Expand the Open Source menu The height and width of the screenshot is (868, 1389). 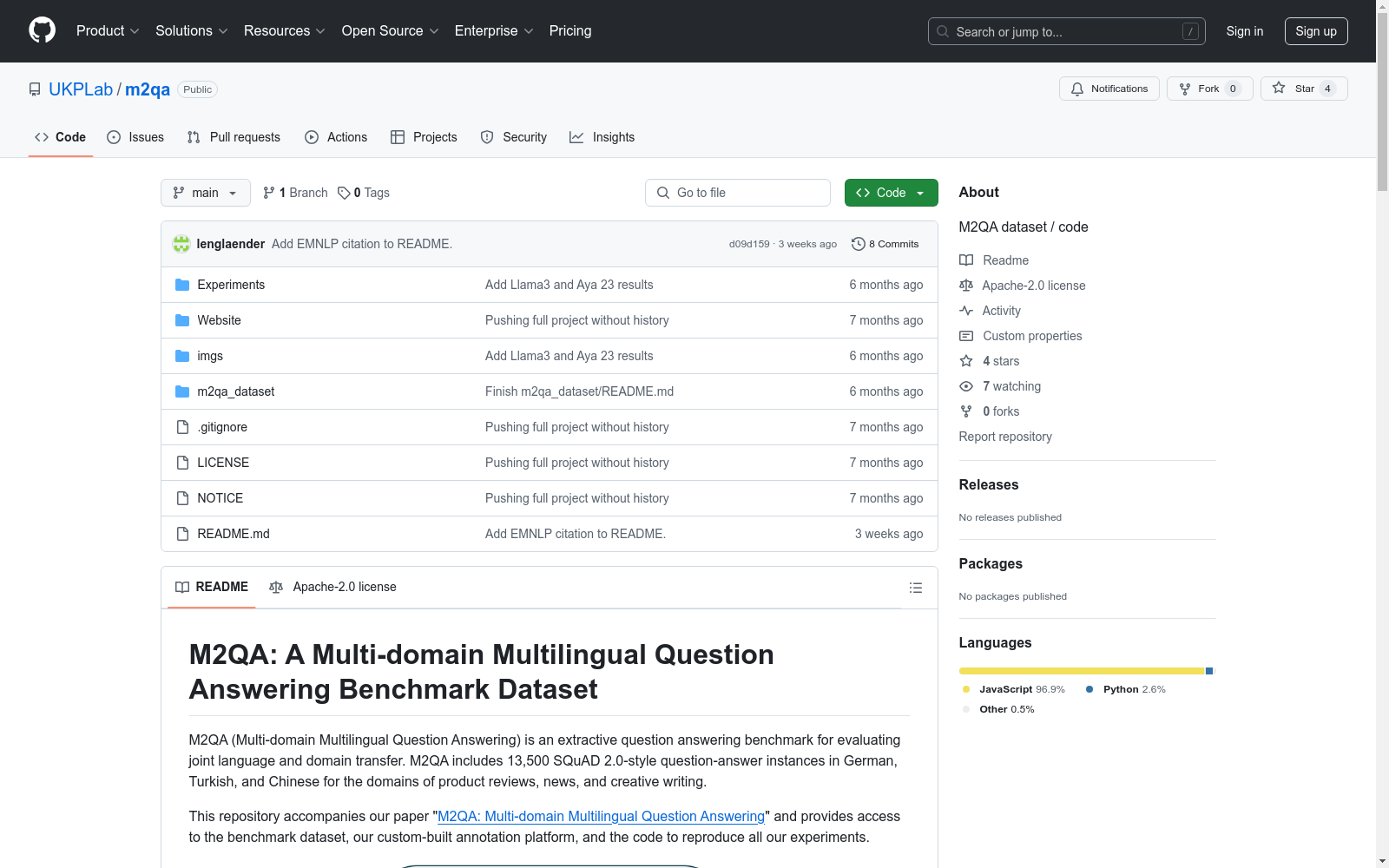point(391,30)
